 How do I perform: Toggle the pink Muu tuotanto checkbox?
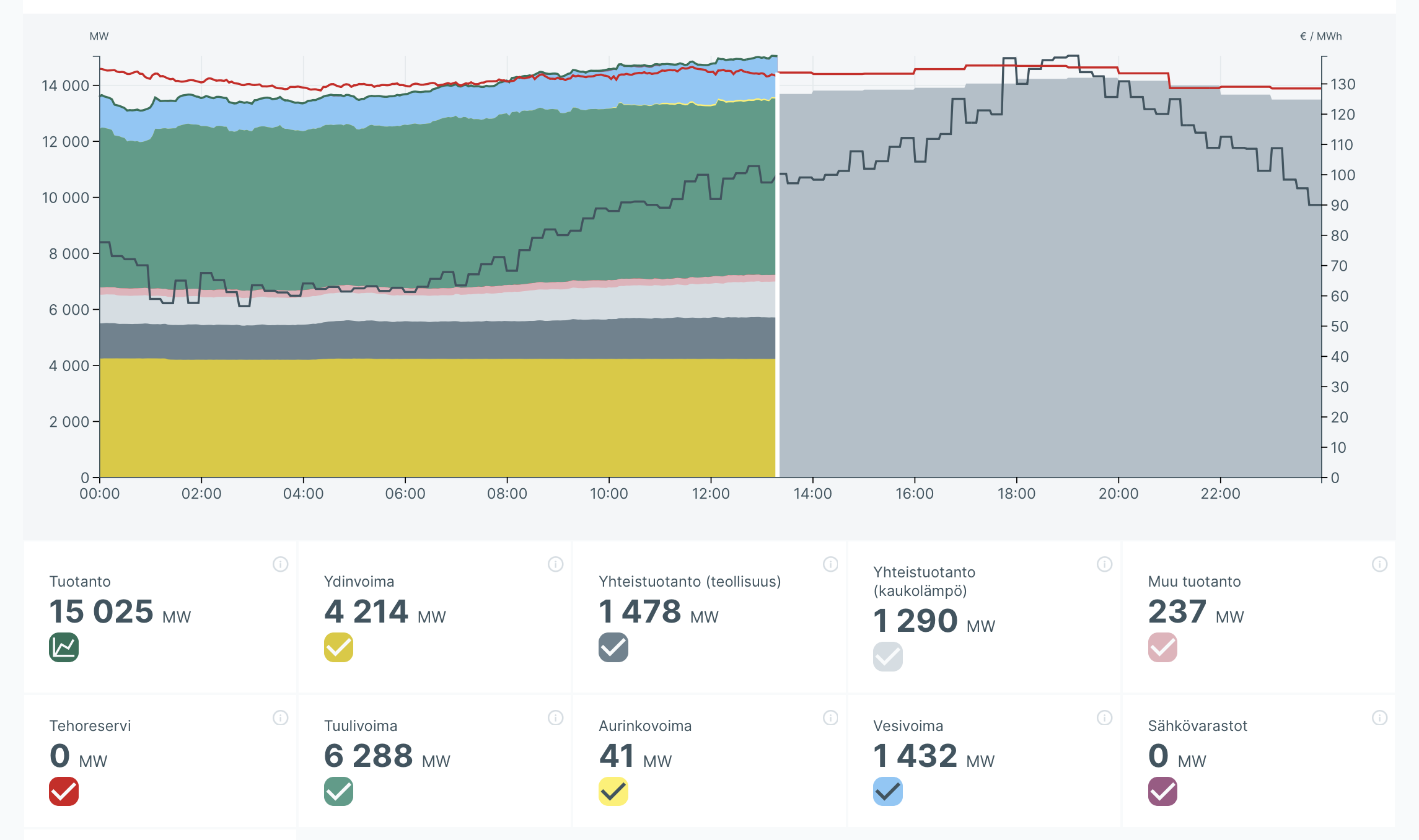[1163, 647]
